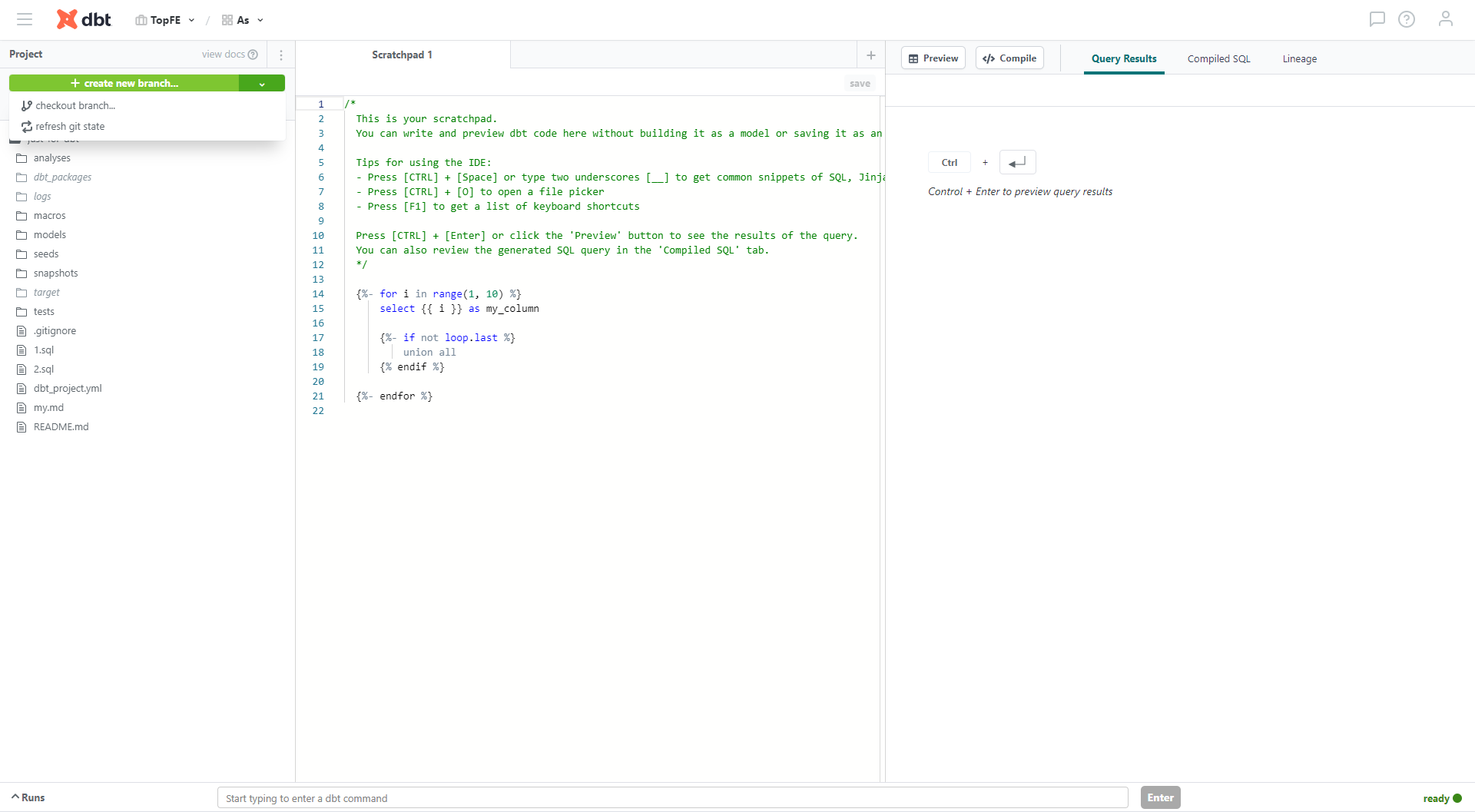Screen dimensions: 1475x812
Task: Open the help question mark icon
Action: click(x=1407, y=19)
